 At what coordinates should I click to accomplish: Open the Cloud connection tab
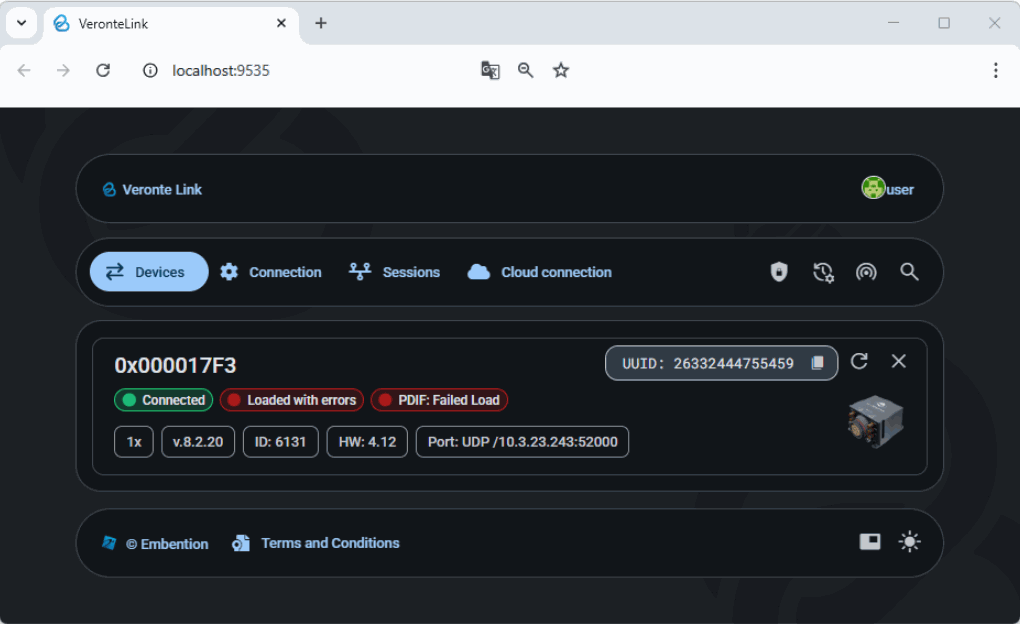click(540, 272)
